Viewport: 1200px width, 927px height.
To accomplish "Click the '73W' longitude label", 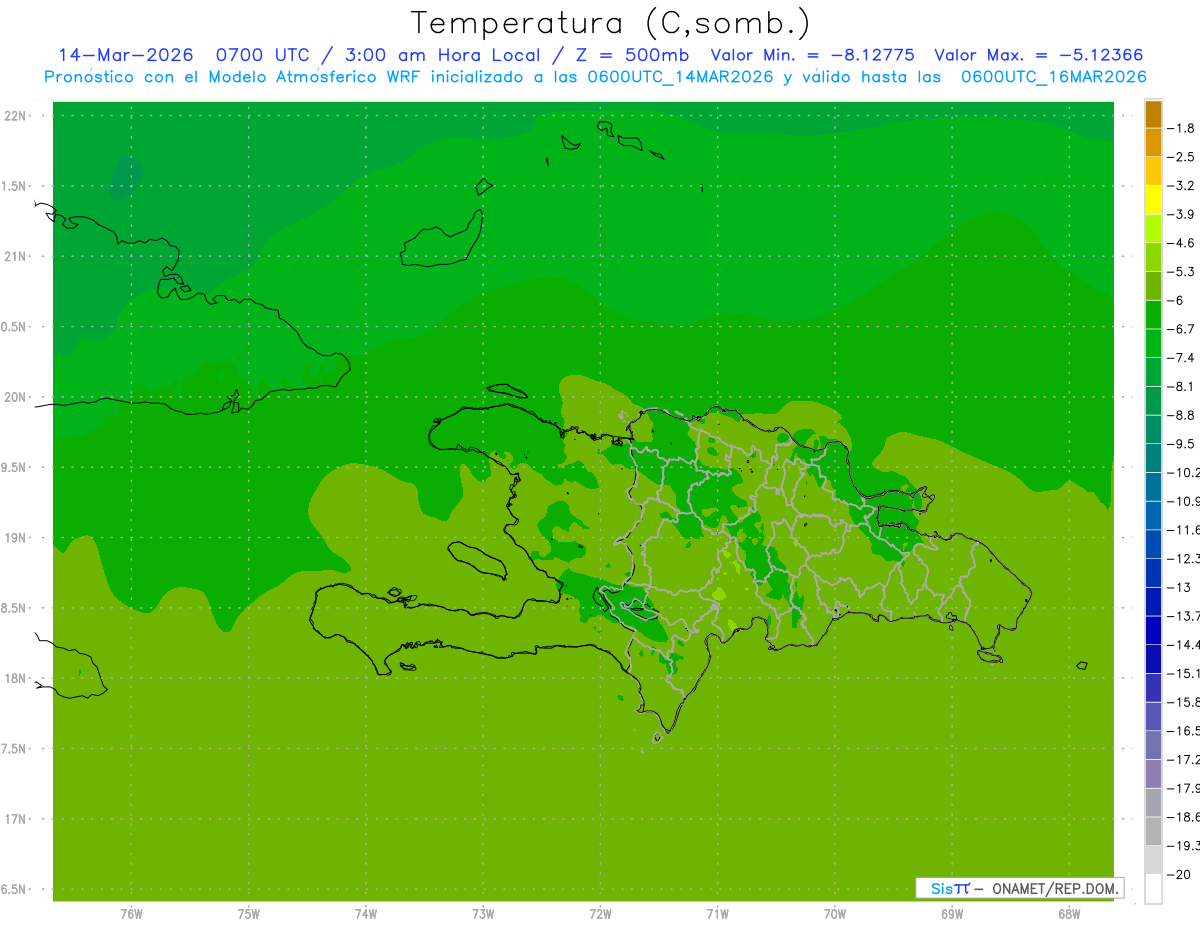I will (x=483, y=914).
